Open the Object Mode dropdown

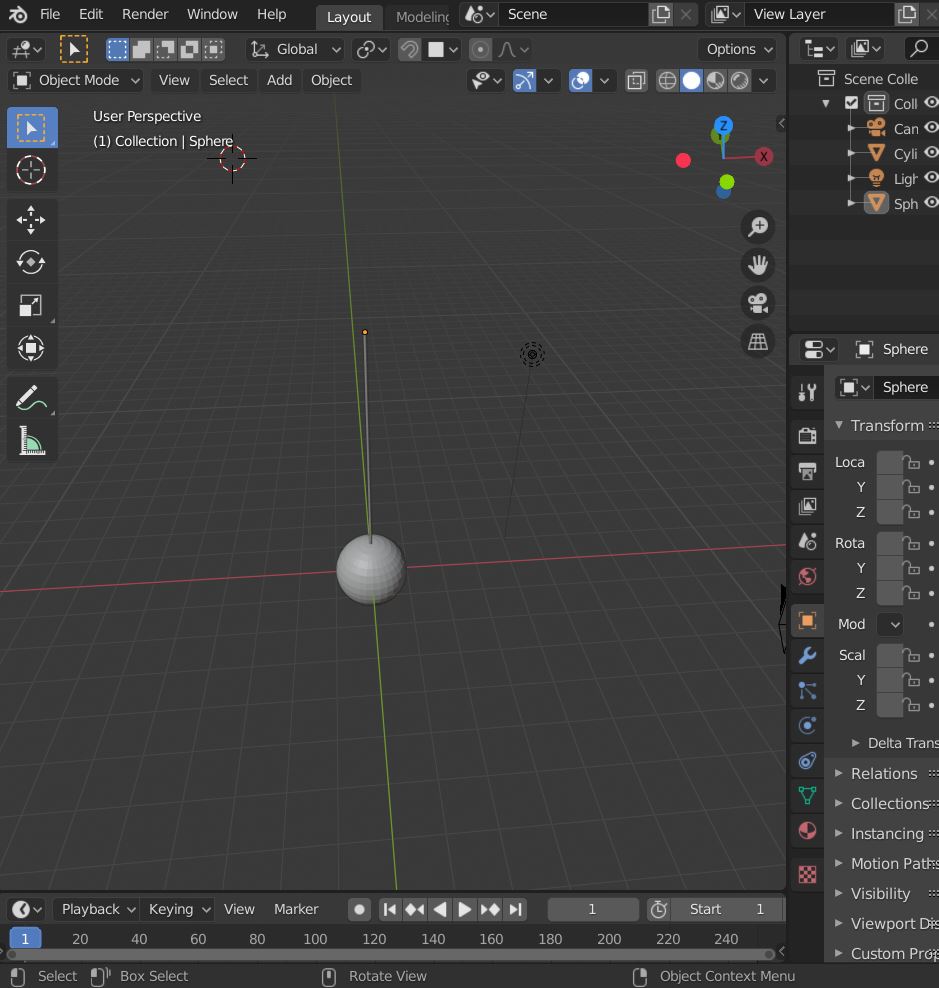(77, 80)
